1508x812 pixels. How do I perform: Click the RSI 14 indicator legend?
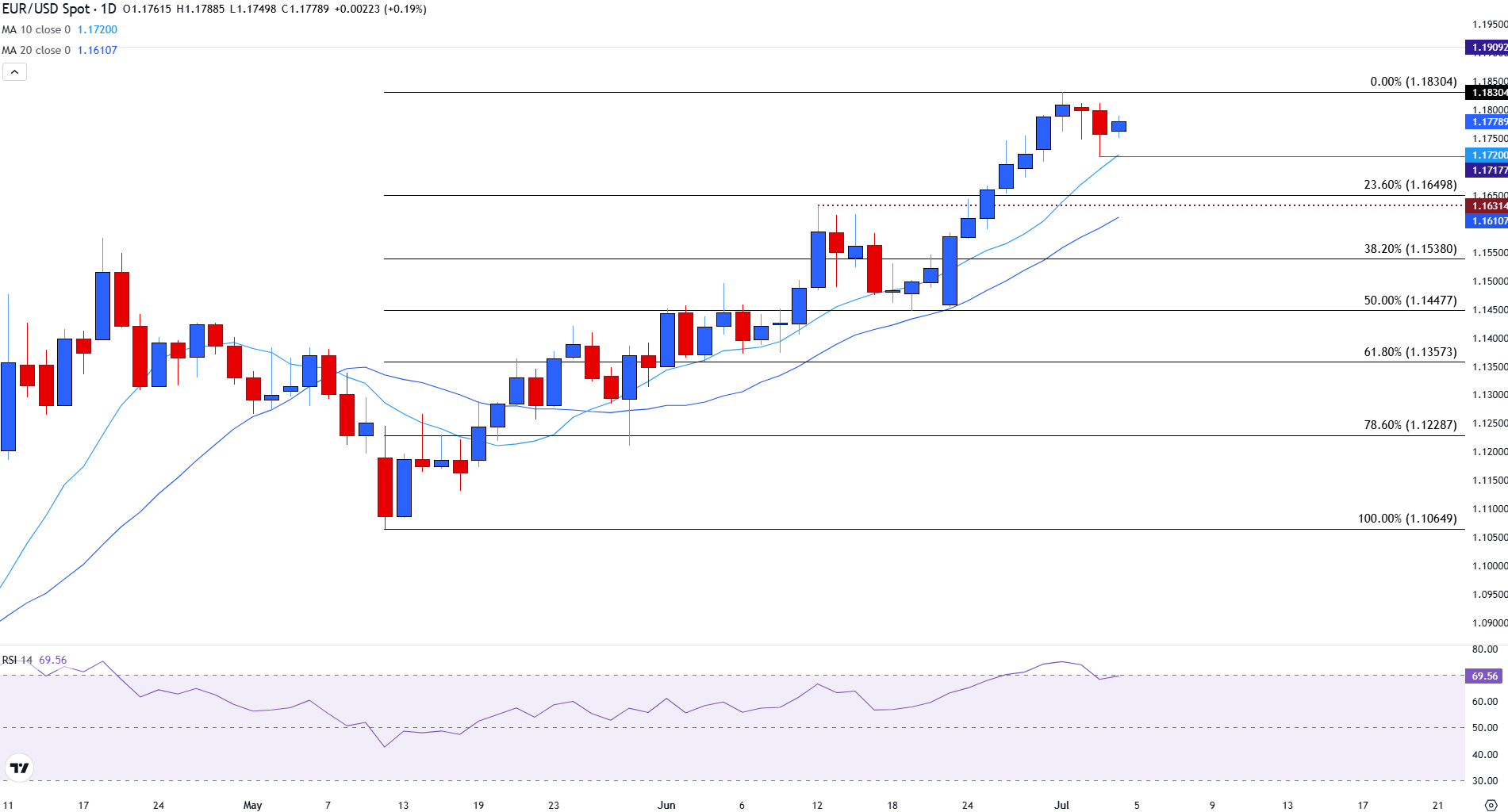[x=17, y=660]
